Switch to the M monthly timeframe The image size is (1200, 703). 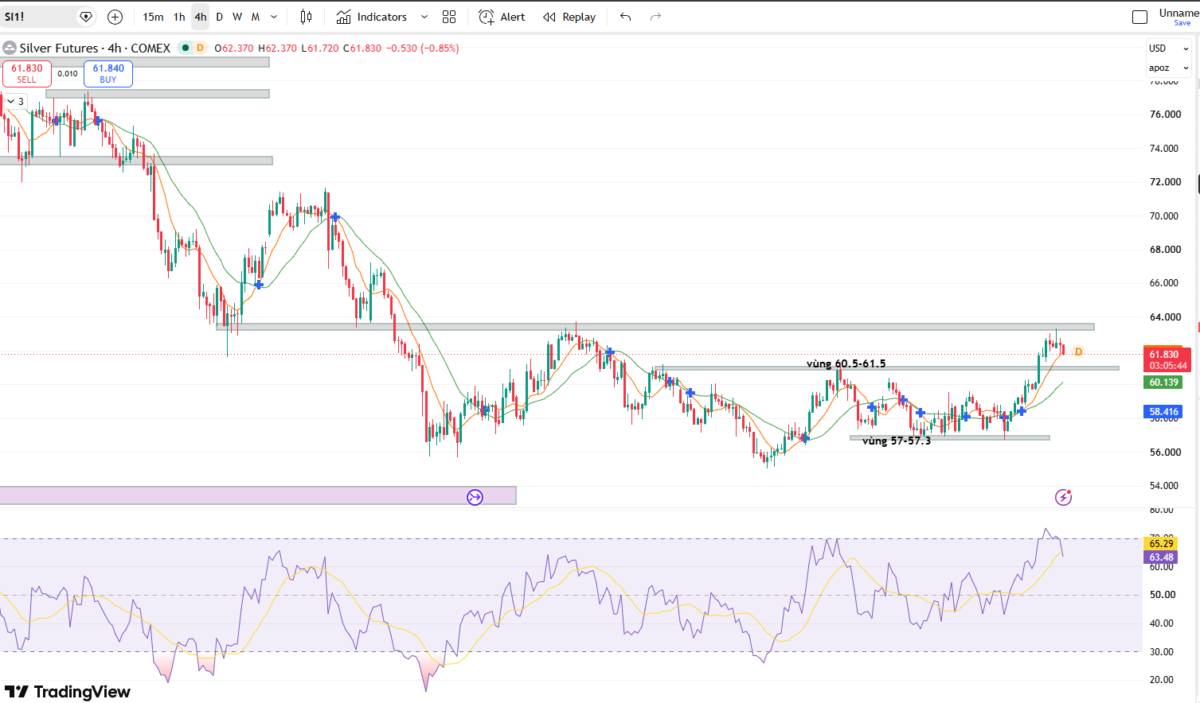pyautogui.click(x=255, y=17)
